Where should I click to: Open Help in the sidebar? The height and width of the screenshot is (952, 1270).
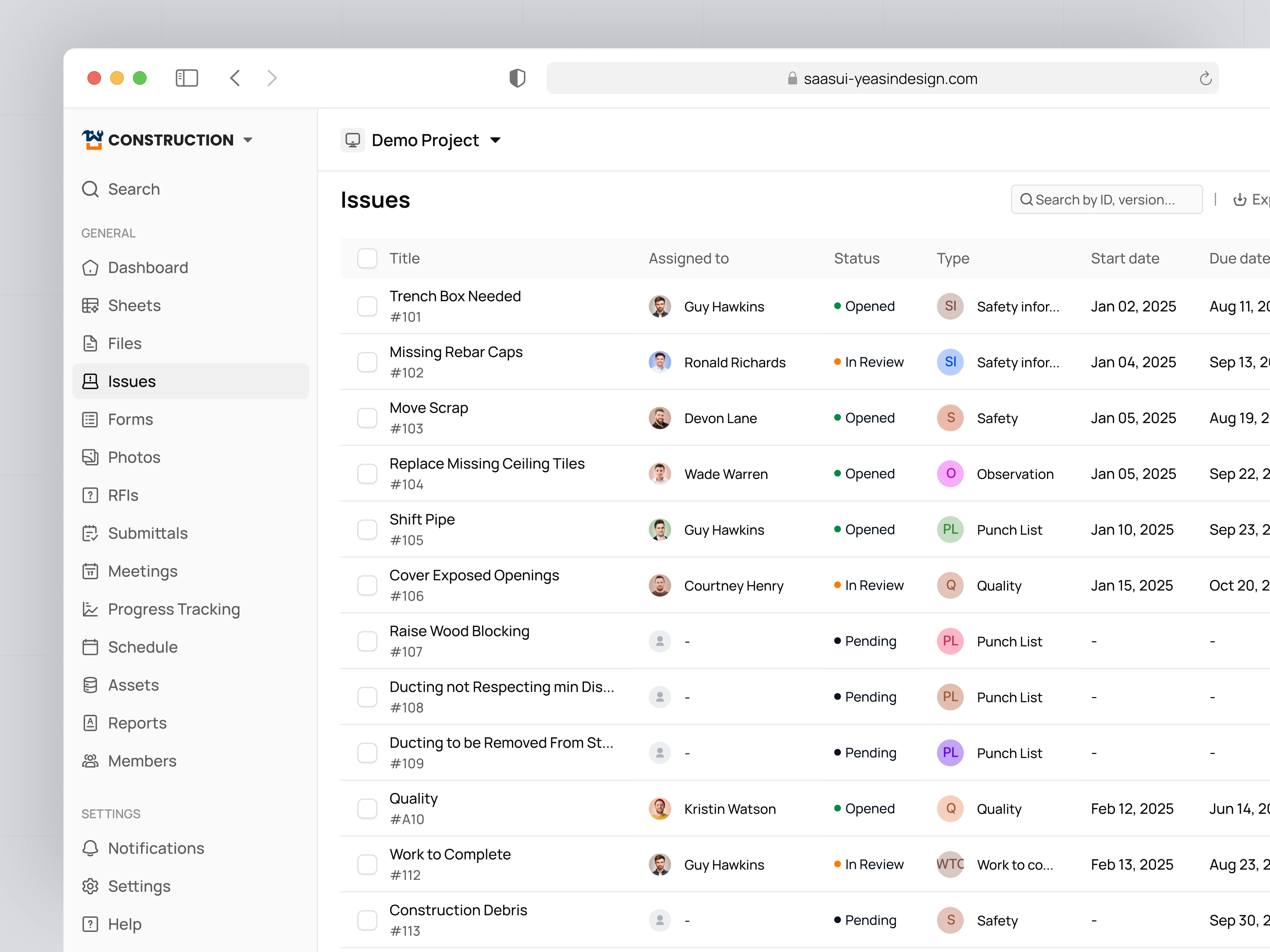pos(190,924)
